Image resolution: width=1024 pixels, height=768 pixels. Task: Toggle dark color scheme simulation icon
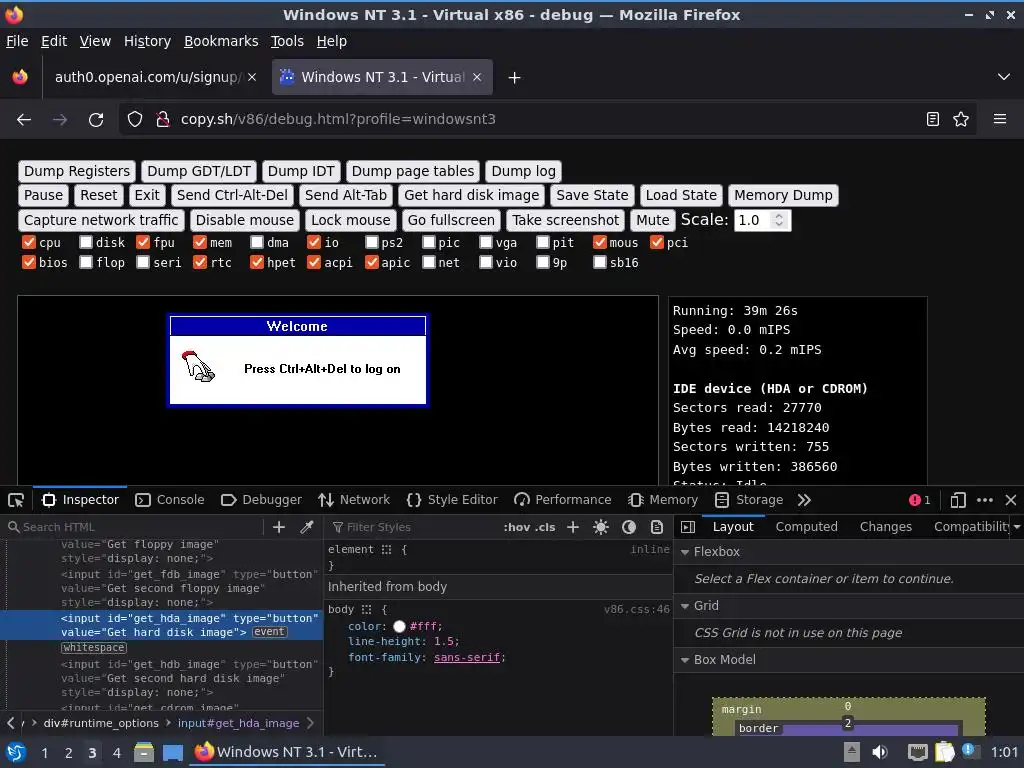point(629,527)
